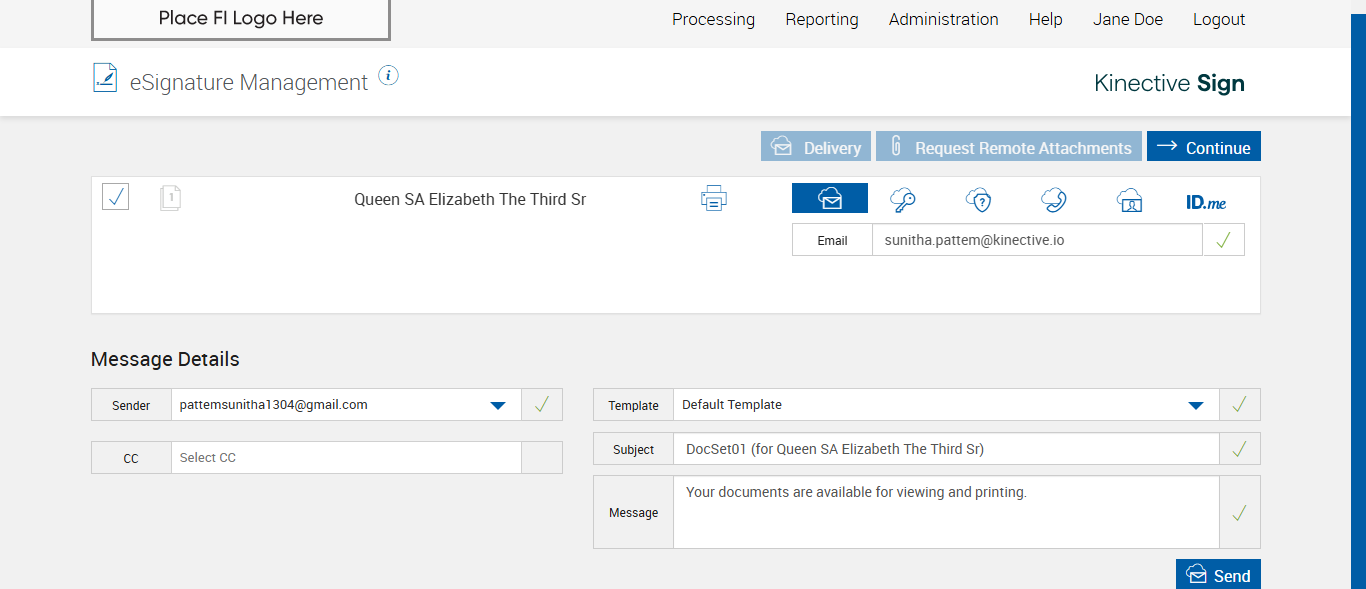The image size is (1366, 589).
Task: Click the document page icon beside checkbox
Action: pyautogui.click(x=171, y=198)
